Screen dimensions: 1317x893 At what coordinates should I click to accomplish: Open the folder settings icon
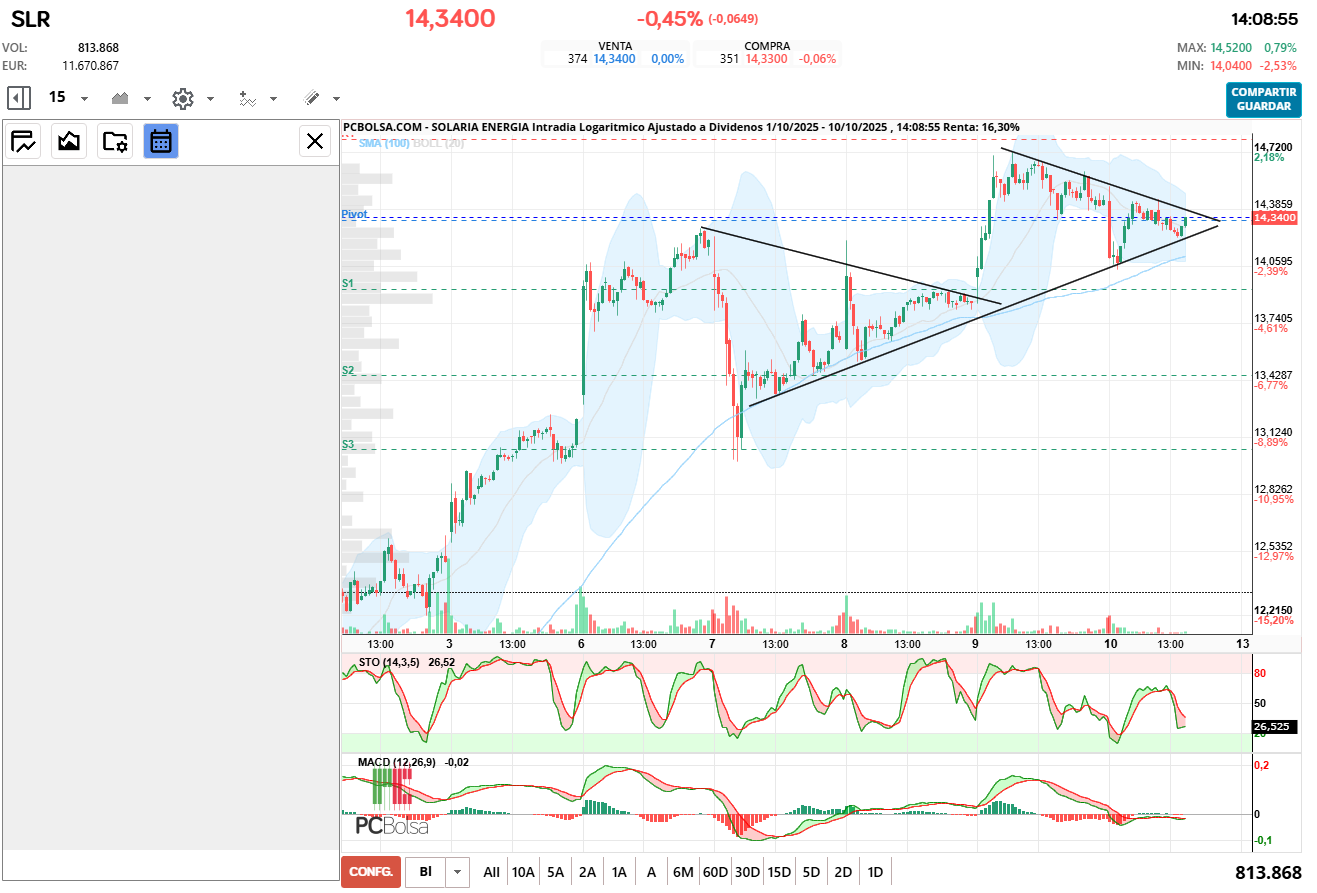coord(115,141)
